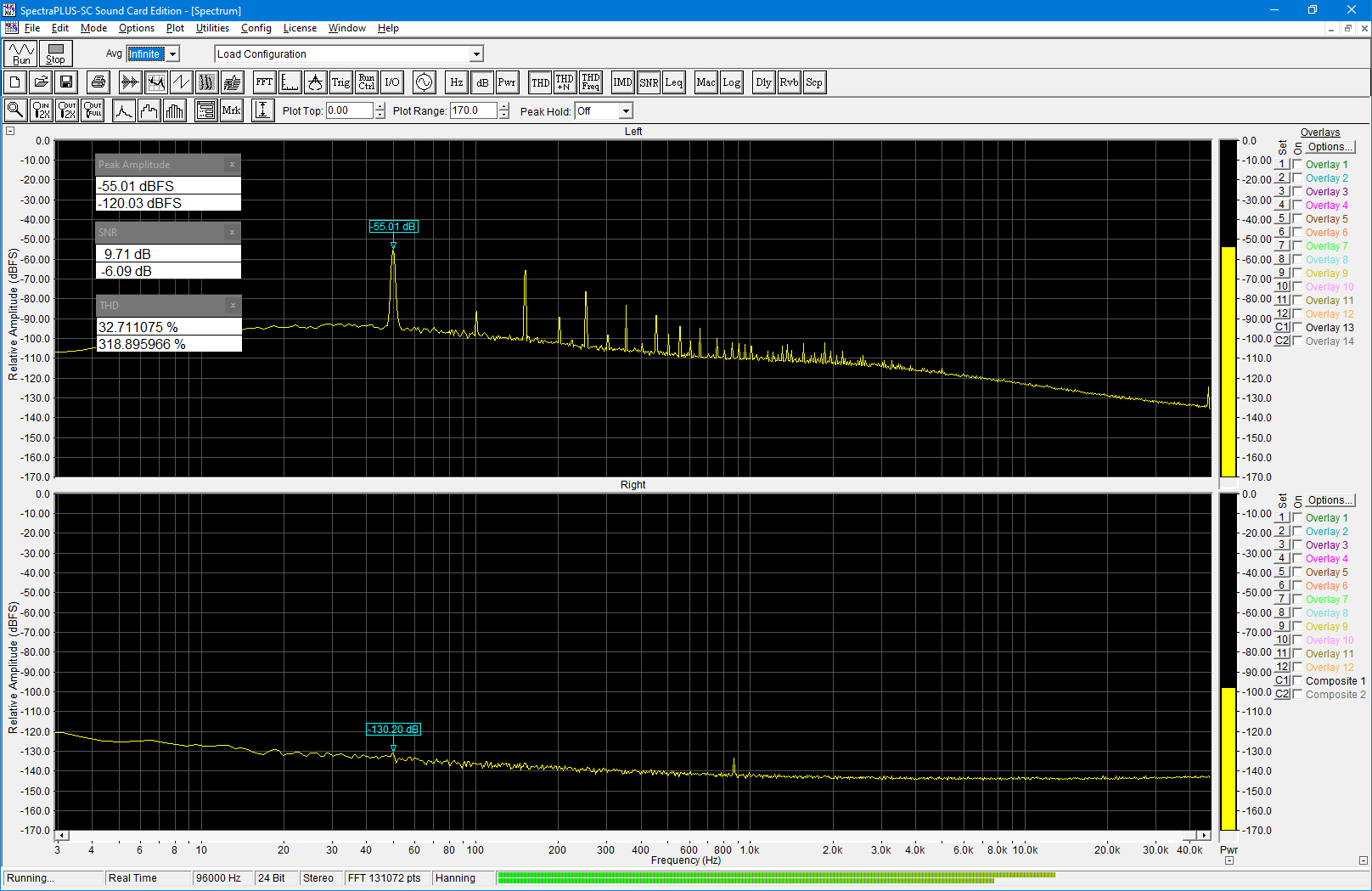Enable Overlay 1 checkbox in Left panel

[x=1297, y=165]
